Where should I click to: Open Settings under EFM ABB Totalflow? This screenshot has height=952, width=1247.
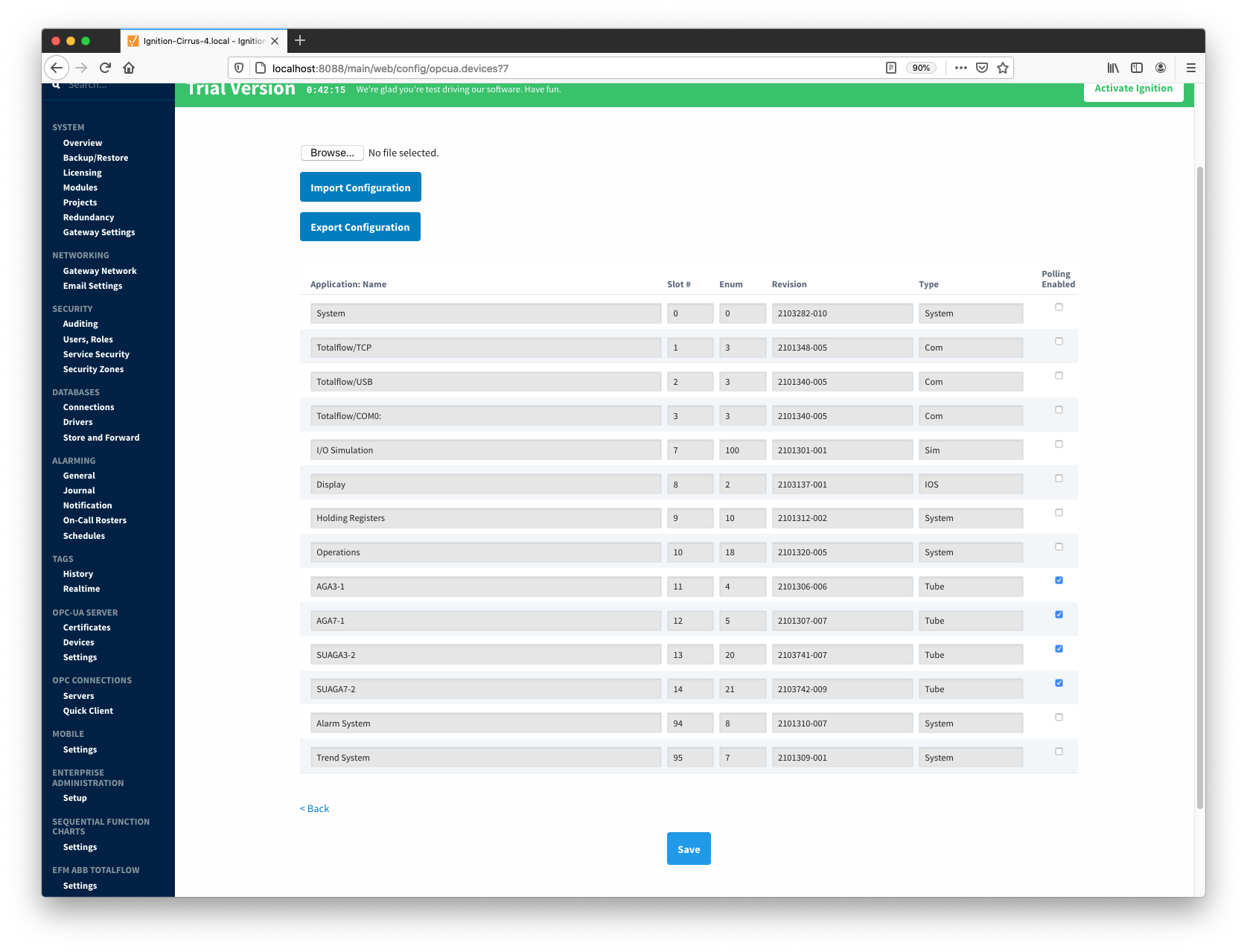click(80, 886)
